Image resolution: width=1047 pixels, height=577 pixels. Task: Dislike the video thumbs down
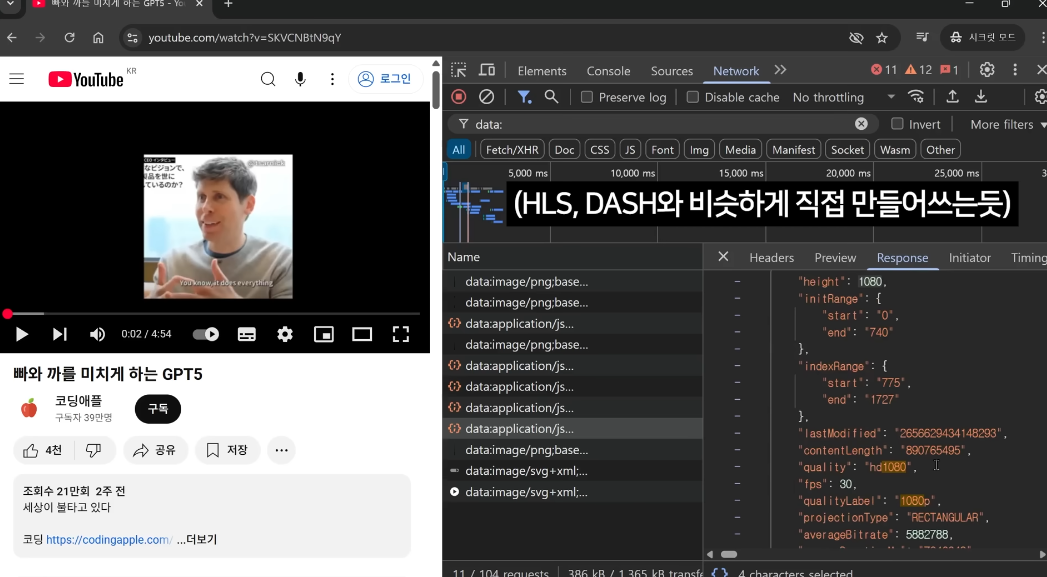(93, 451)
